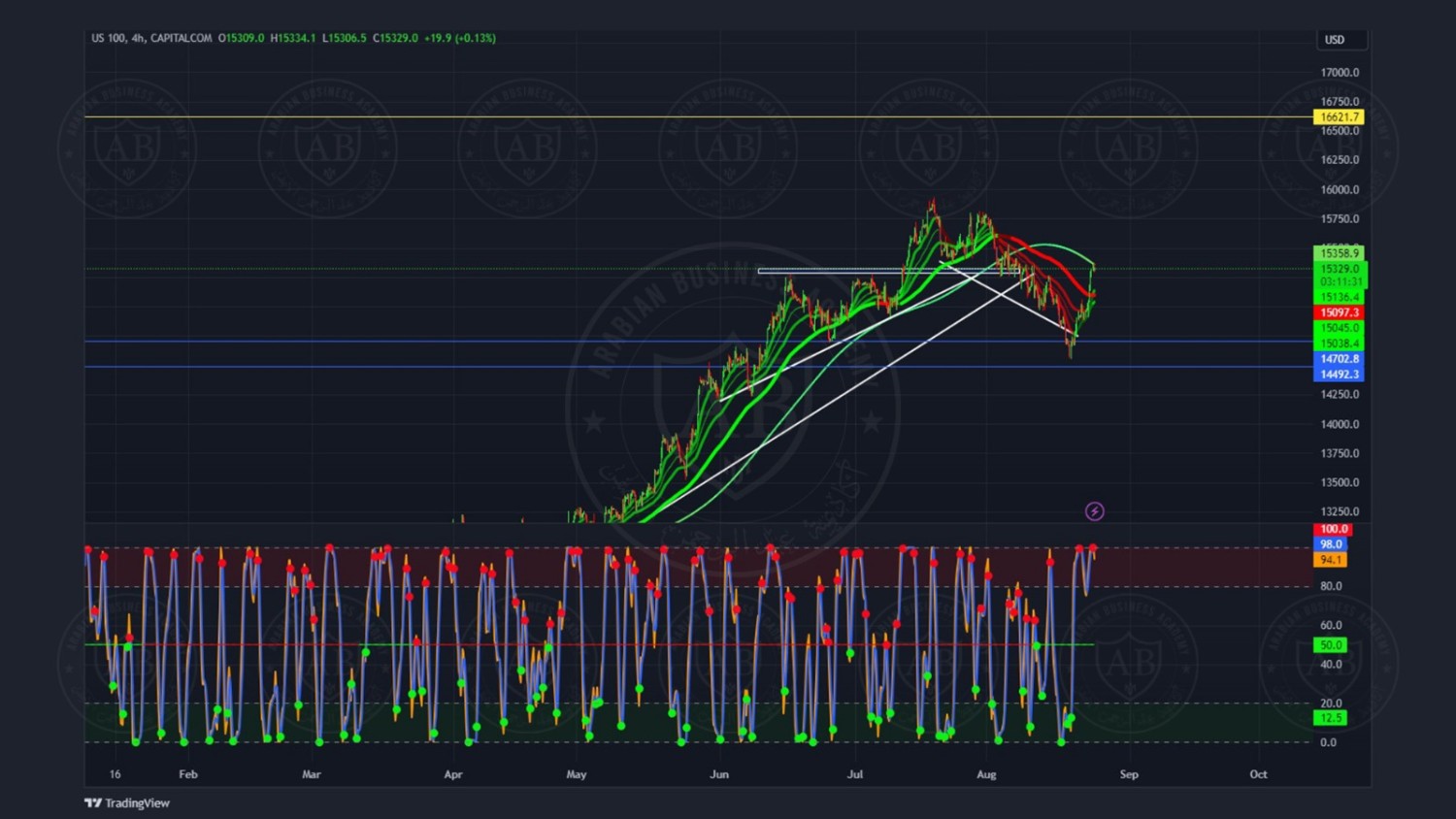Click the Aug label on time axis
Viewport: 1456px width, 819px height.
(986, 774)
